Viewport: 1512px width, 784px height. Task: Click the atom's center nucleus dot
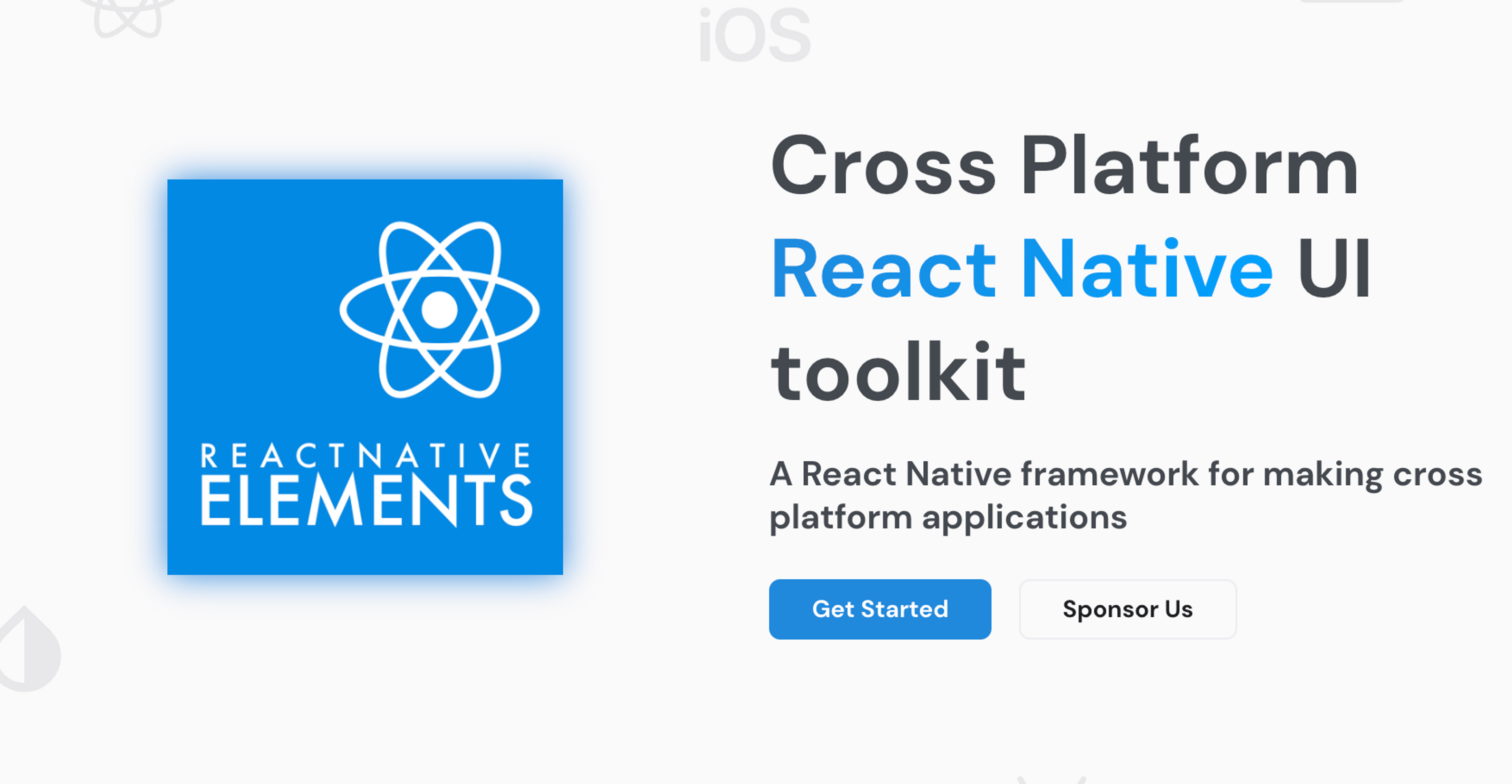[x=439, y=309]
